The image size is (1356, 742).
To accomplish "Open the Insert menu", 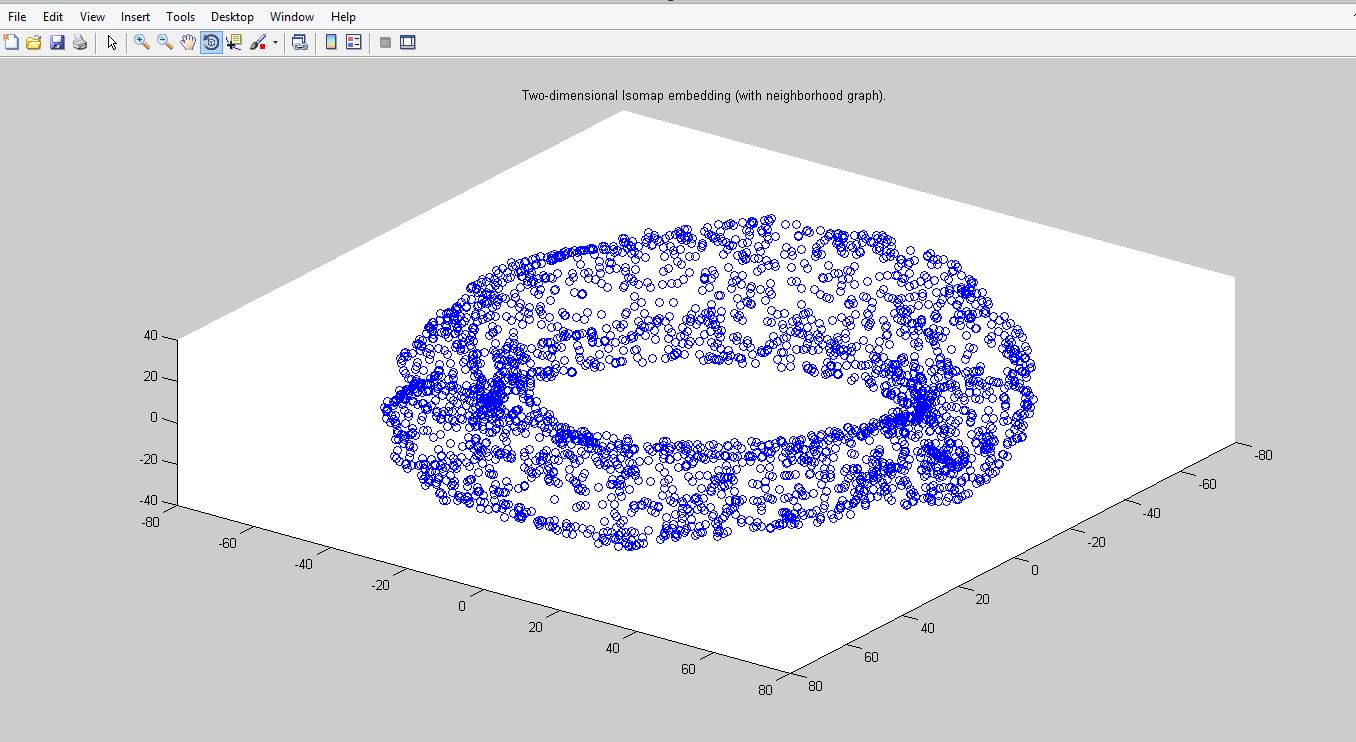I will click(135, 17).
